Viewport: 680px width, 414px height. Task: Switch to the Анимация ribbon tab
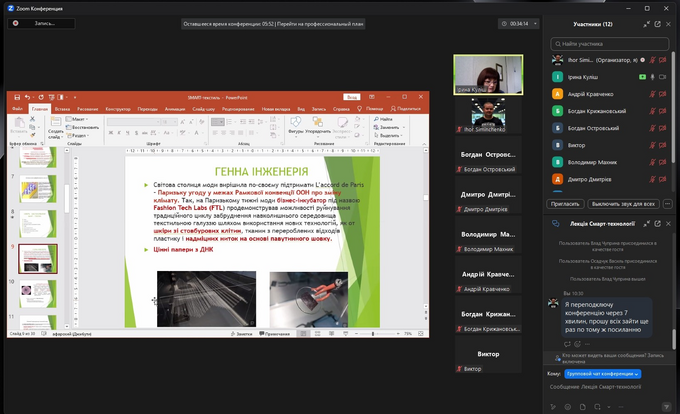(176, 108)
